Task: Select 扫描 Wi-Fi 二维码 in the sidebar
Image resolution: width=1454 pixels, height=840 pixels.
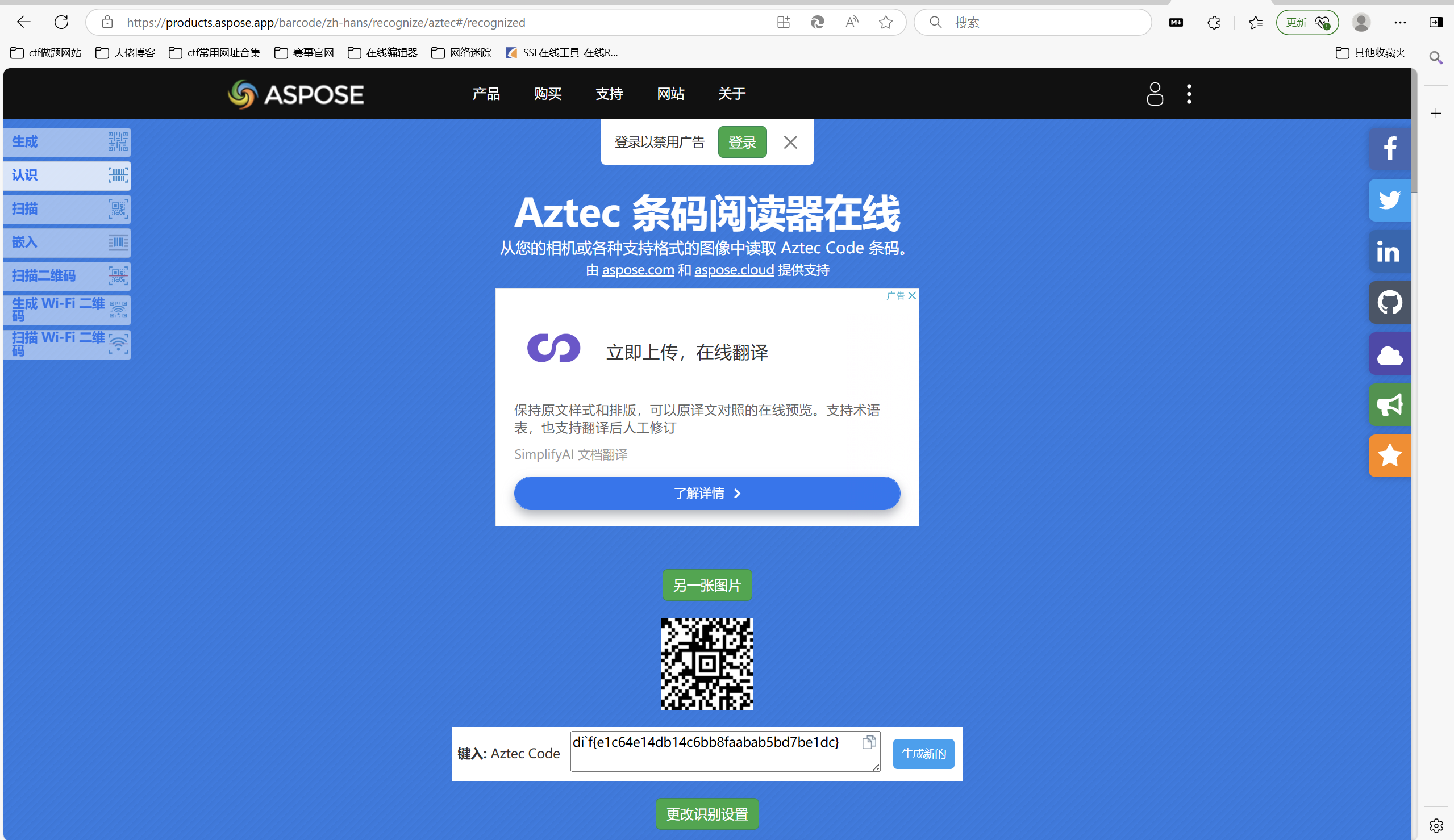Action: click(68, 344)
